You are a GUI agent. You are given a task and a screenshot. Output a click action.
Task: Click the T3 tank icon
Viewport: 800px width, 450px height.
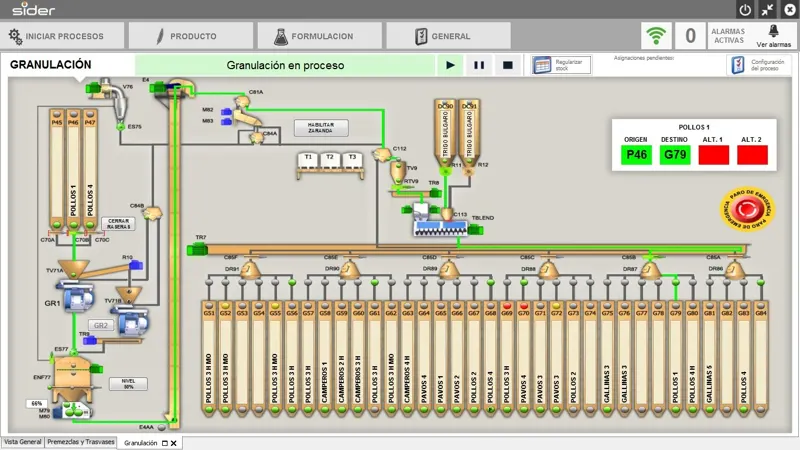[x=352, y=161]
